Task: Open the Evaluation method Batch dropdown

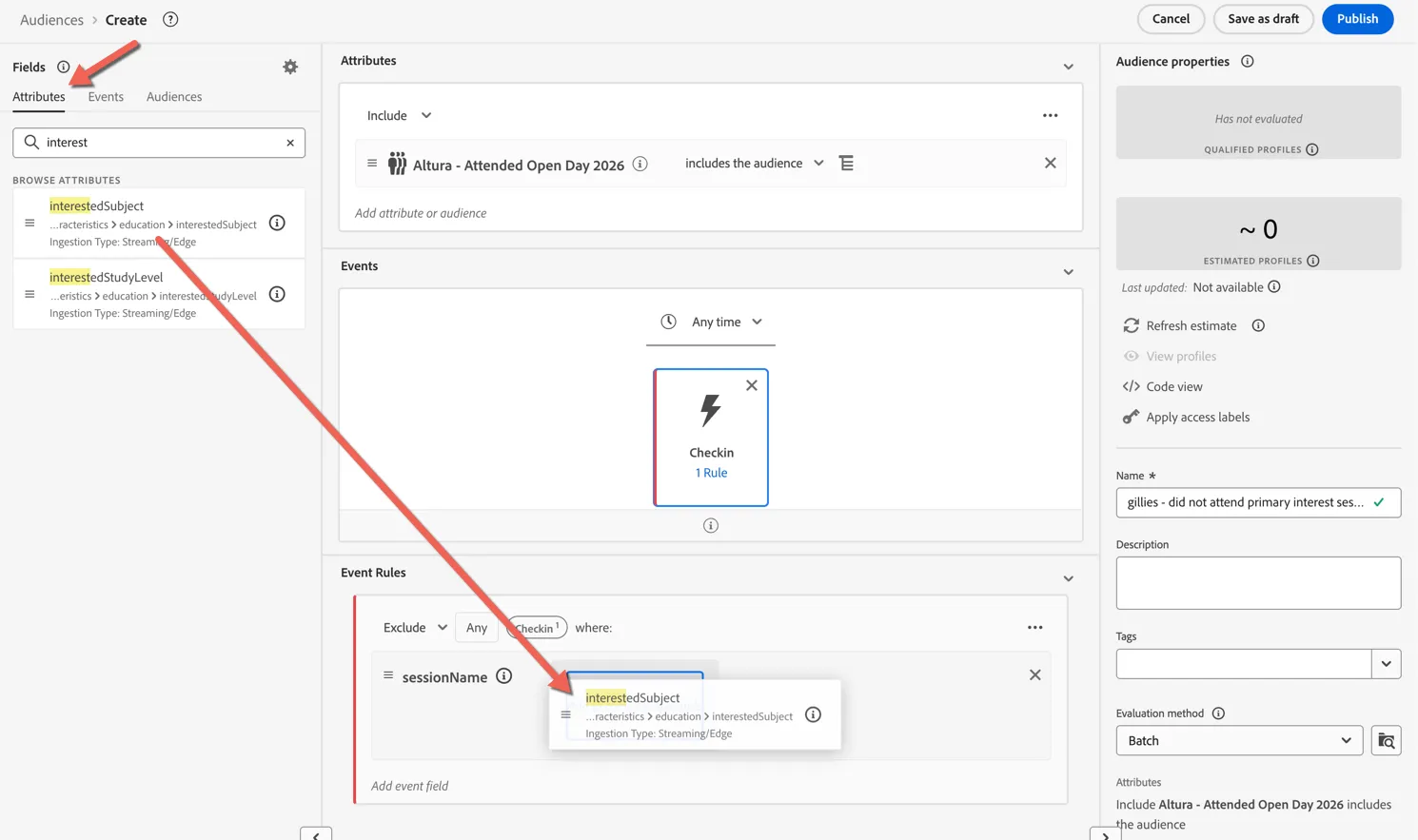Action: point(1239,740)
